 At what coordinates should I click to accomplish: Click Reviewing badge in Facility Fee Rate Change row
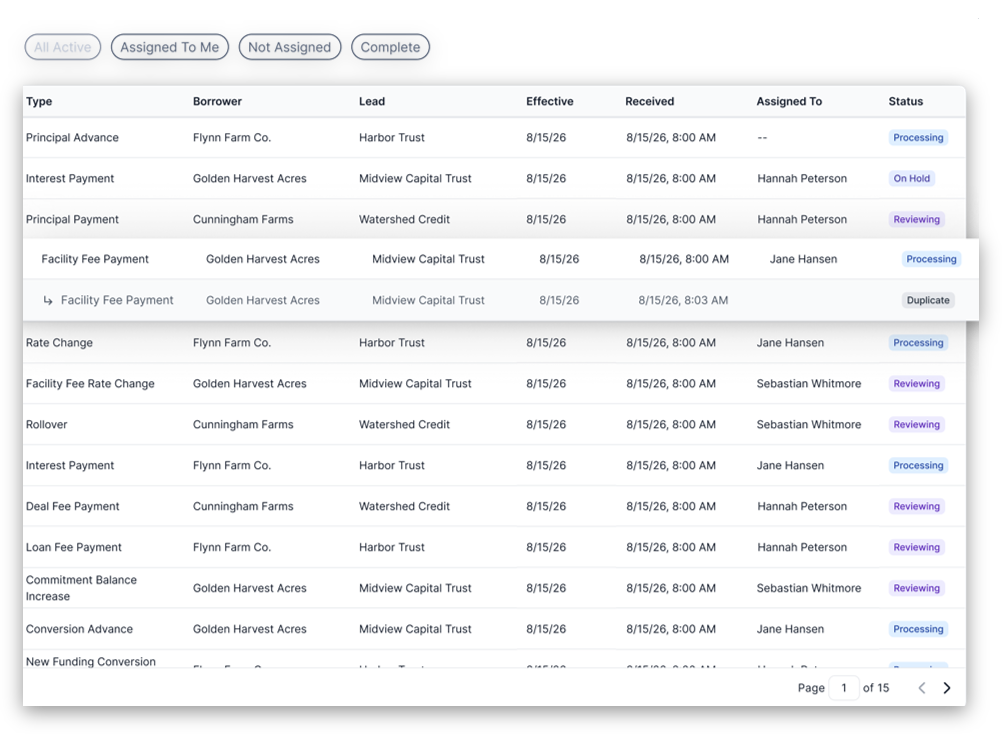[916, 384]
